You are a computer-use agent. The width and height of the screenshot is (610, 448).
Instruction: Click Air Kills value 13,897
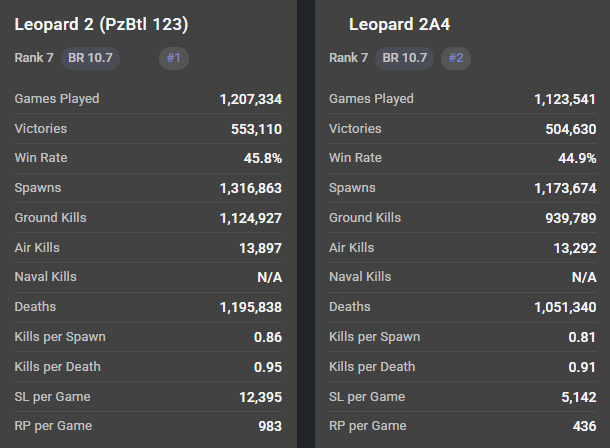tap(260, 248)
